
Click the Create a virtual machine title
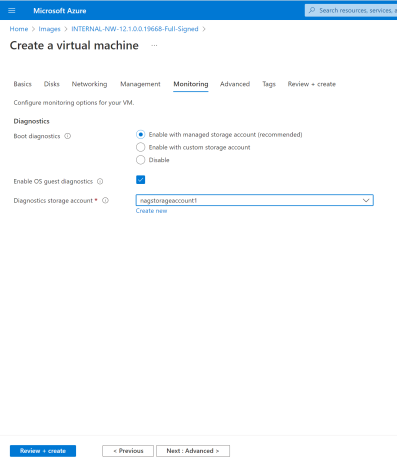74,45
